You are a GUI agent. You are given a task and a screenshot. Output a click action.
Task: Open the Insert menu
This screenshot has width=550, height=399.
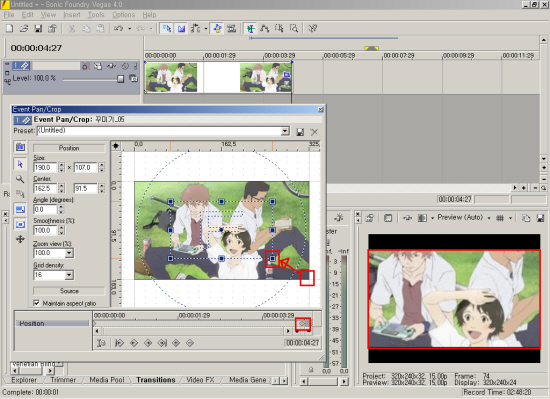72,15
